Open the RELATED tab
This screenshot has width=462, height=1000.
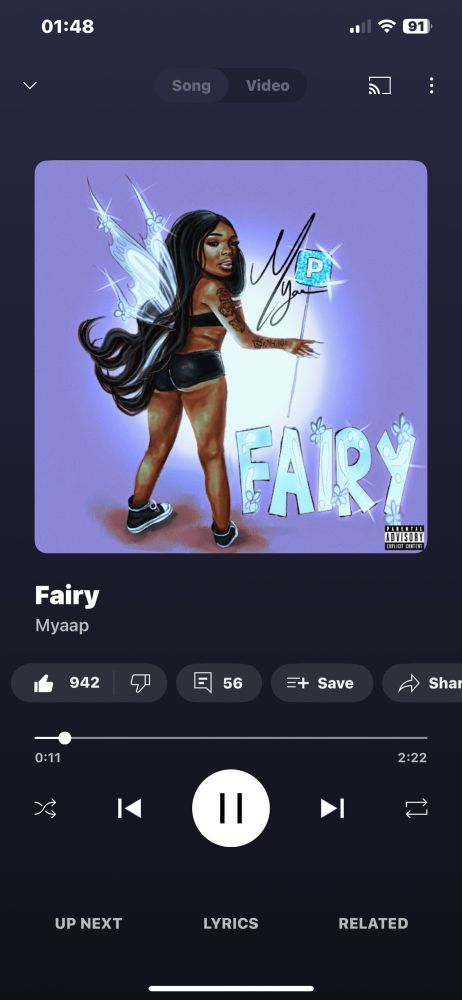tap(373, 923)
